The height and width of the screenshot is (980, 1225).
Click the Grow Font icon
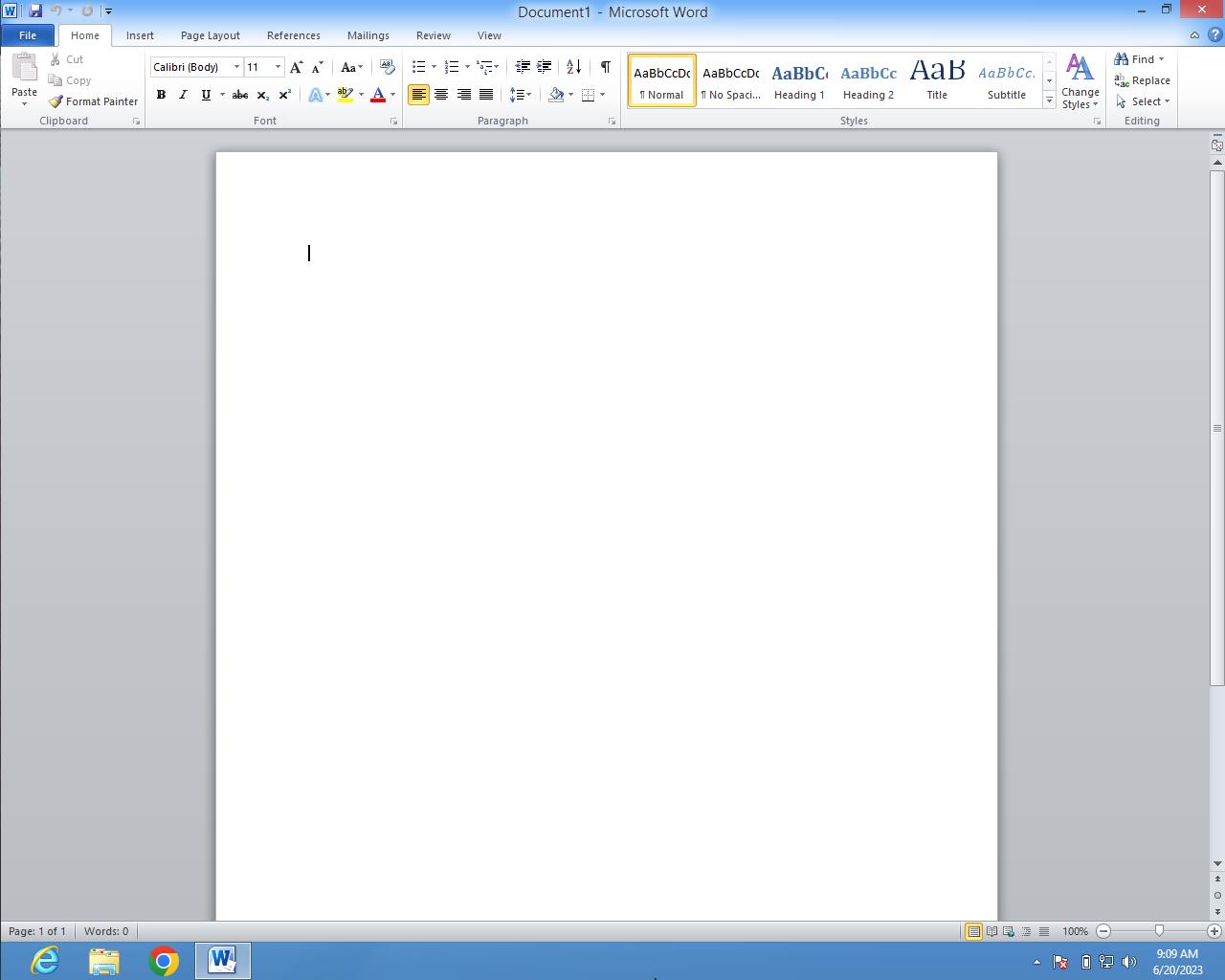[296, 67]
